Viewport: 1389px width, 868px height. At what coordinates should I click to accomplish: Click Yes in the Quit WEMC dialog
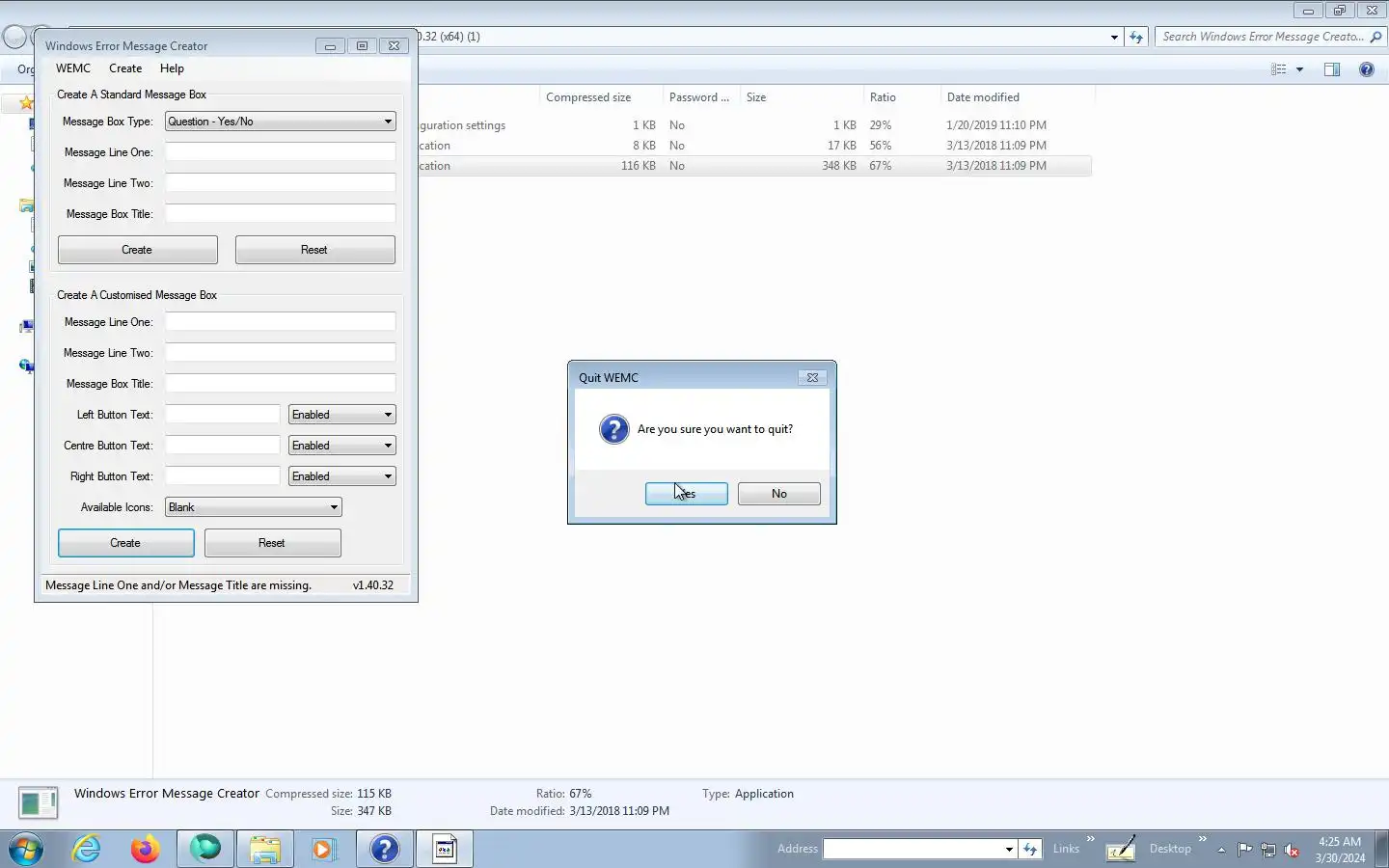coord(686,494)
